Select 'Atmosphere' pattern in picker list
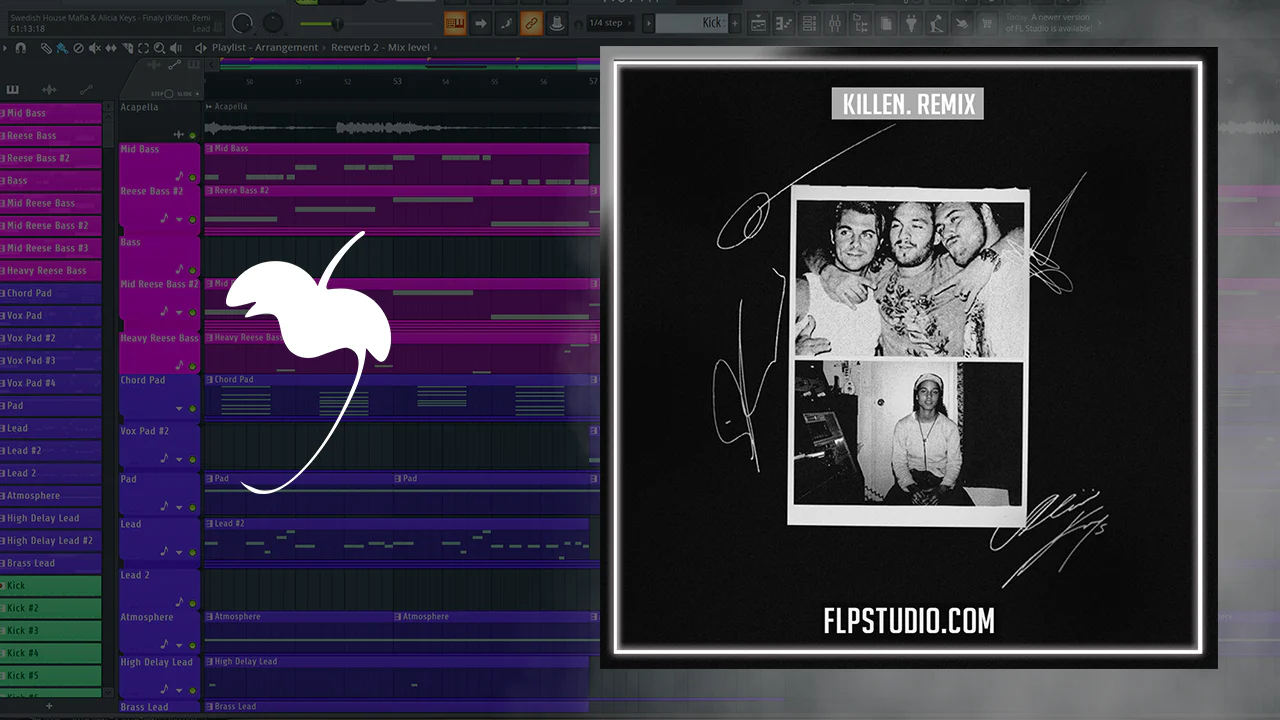Image resolution: width=1280 pixels, height=720 pixels. pos(51,495)
